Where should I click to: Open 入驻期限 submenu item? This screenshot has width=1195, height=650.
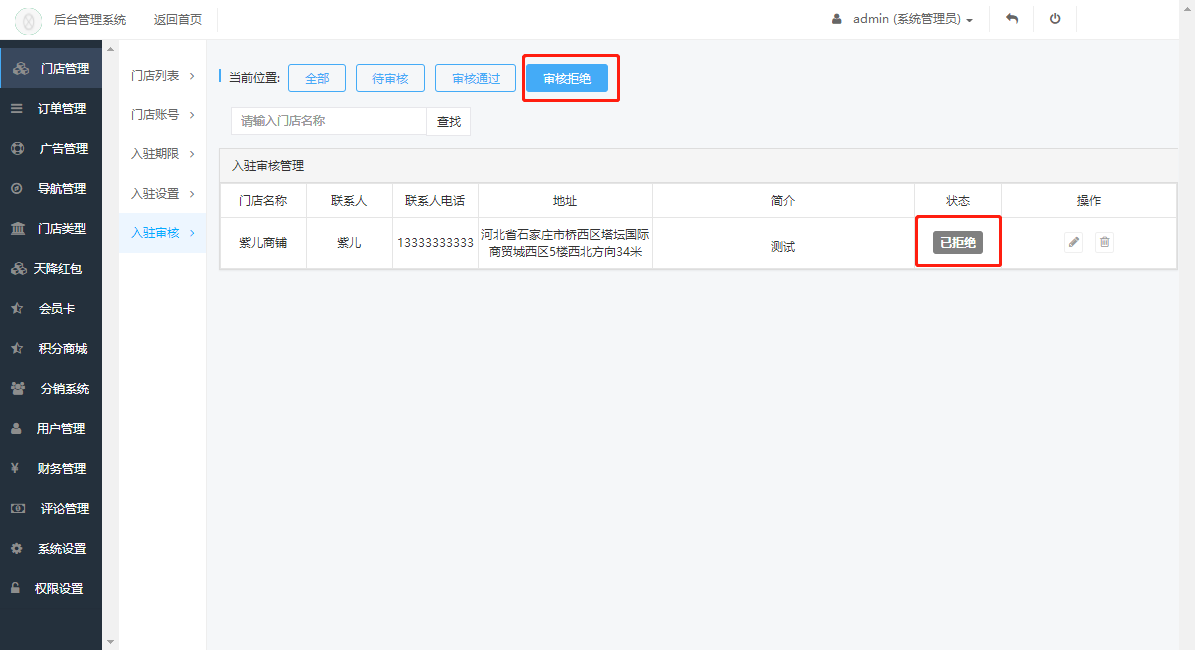click(162, 154)
